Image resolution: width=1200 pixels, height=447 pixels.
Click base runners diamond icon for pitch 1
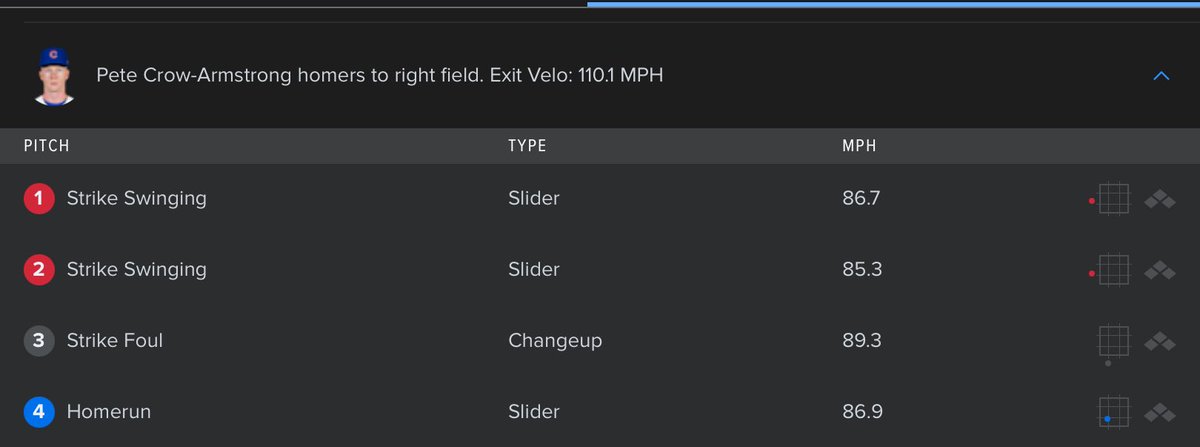click(x=1159, y=199)
